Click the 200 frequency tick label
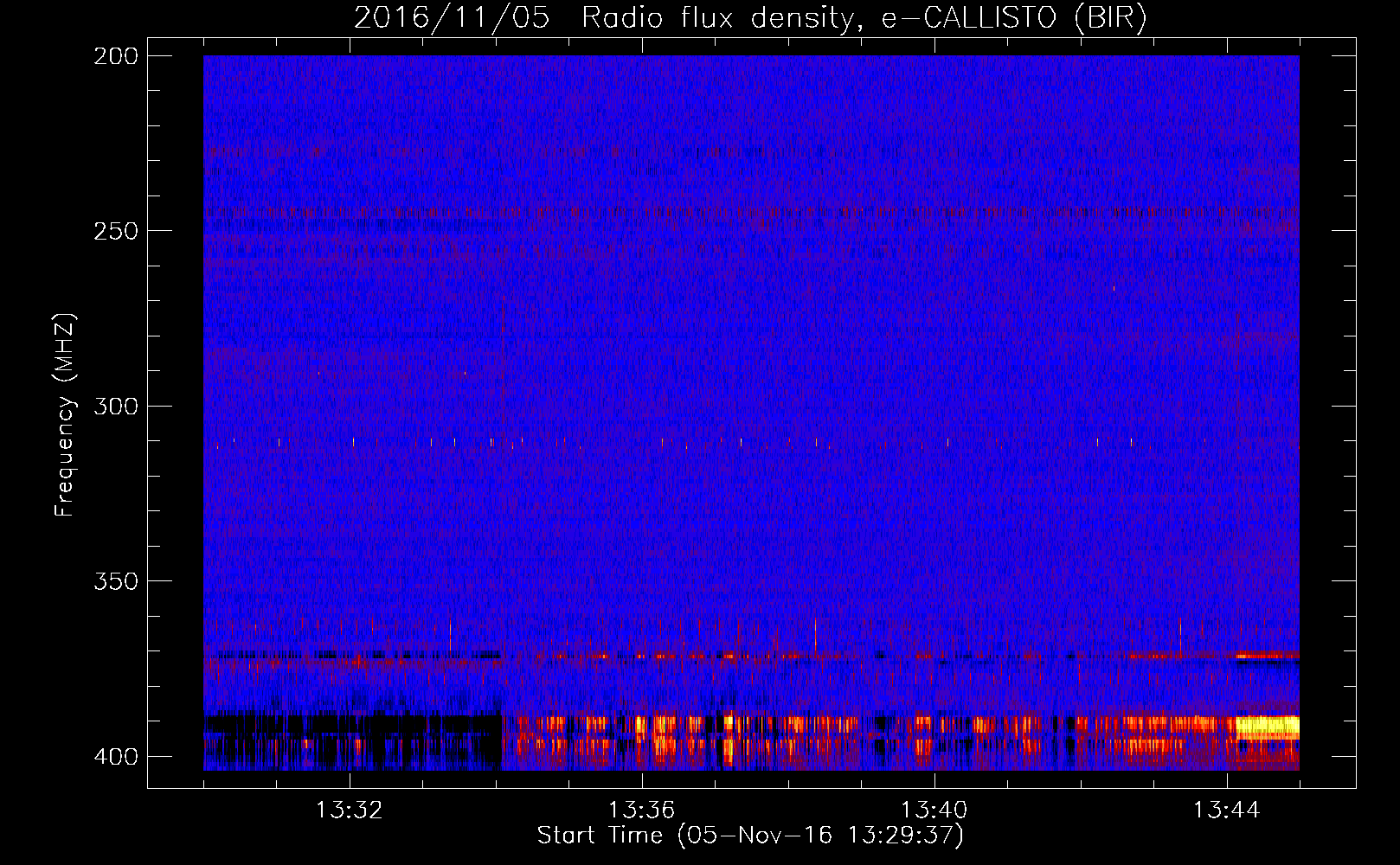Screen dimensions: 1400x865 [115, 56]
